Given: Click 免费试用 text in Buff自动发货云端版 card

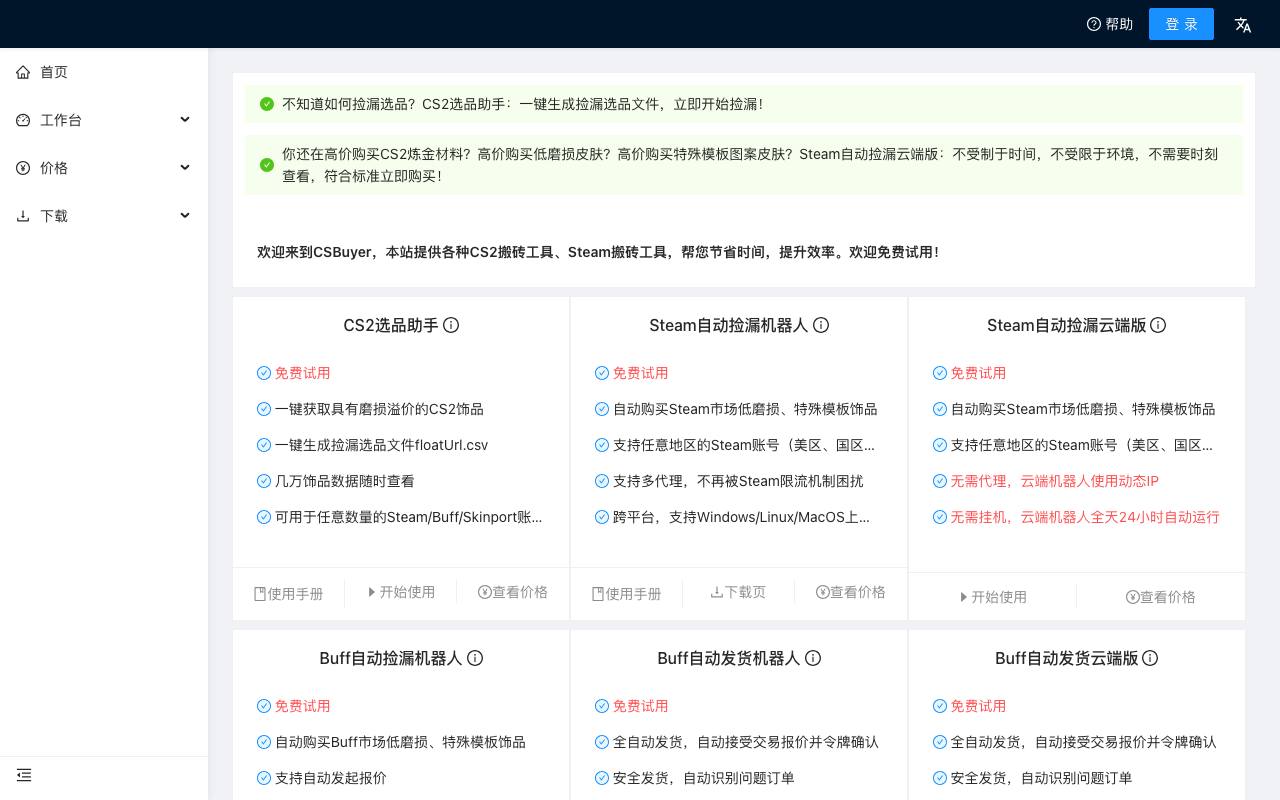Looking at the screenshot, I should pos(979,706).
